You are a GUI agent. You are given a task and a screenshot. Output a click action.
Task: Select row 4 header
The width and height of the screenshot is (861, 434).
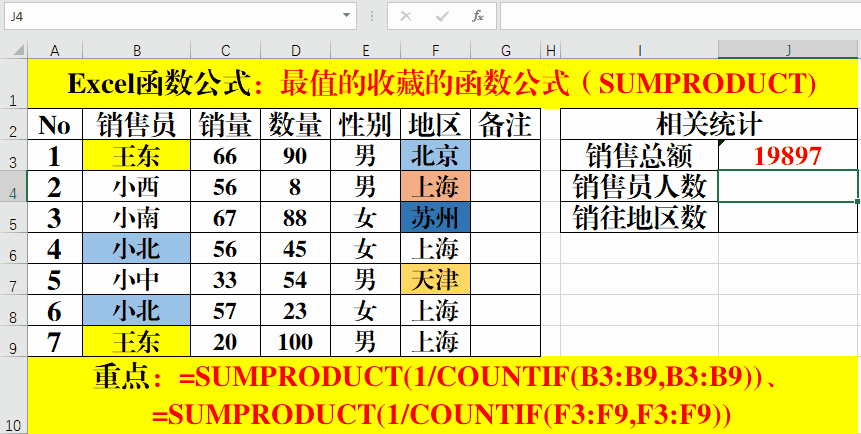14,186
